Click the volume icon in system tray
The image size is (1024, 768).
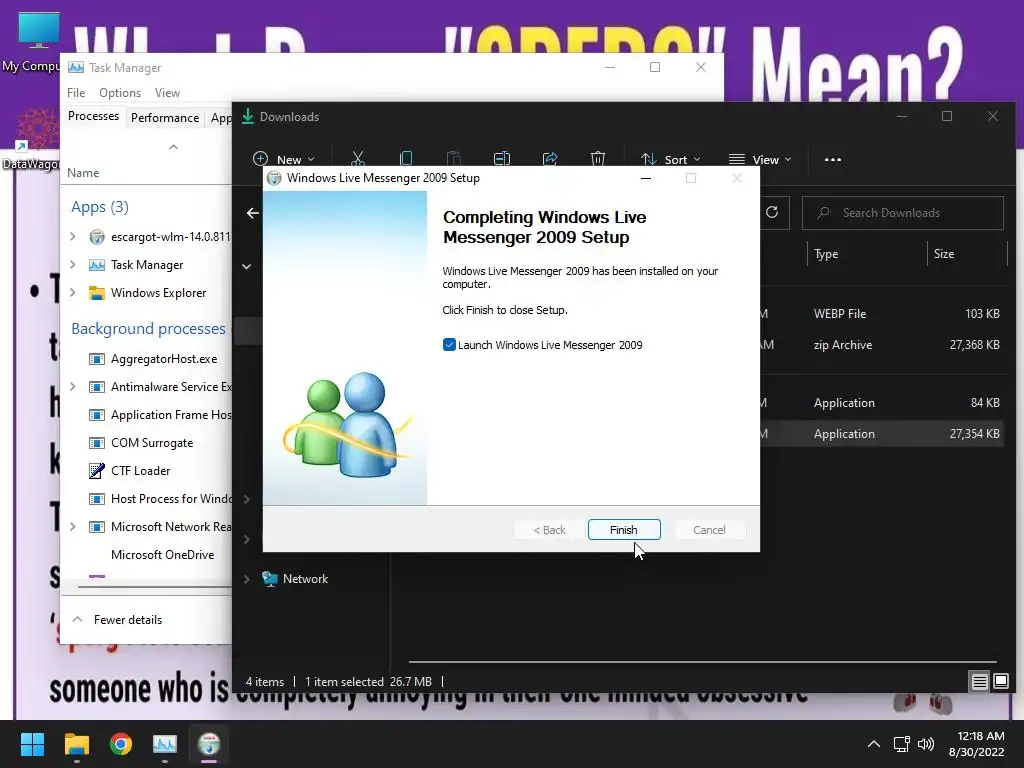(x=926, y=744)
